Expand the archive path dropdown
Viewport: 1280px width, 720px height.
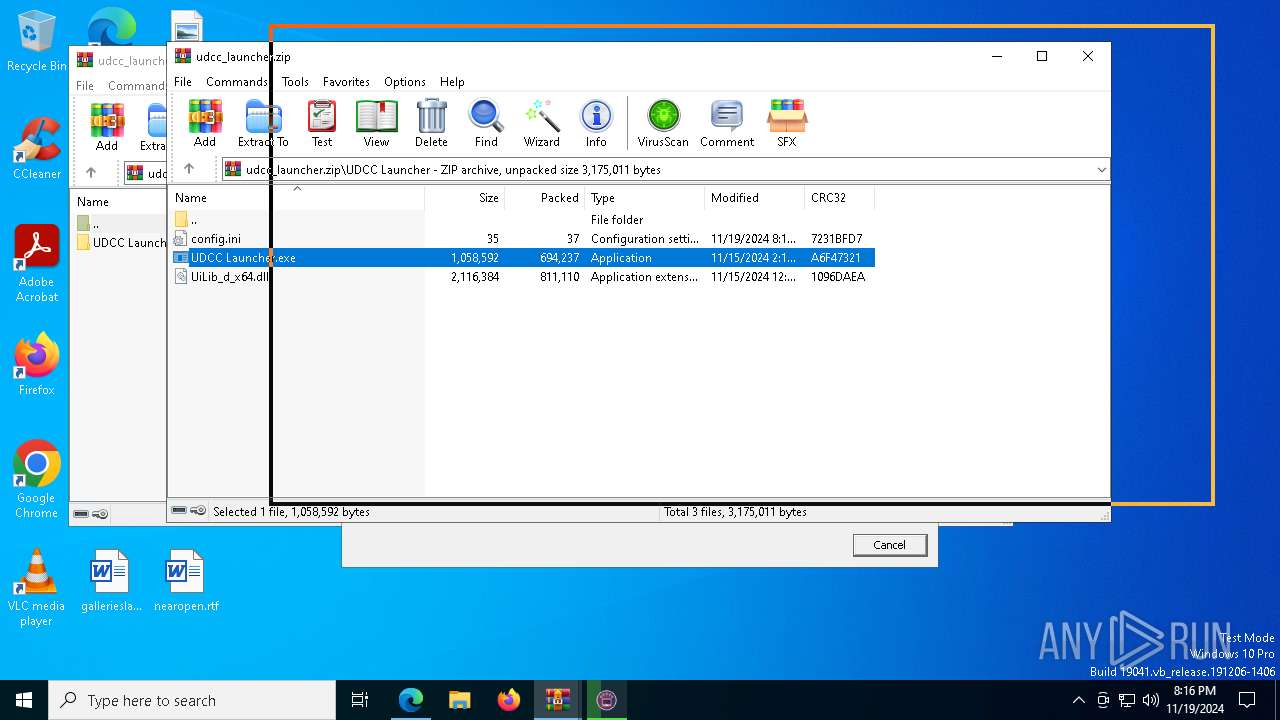[x=1101, y=170]
